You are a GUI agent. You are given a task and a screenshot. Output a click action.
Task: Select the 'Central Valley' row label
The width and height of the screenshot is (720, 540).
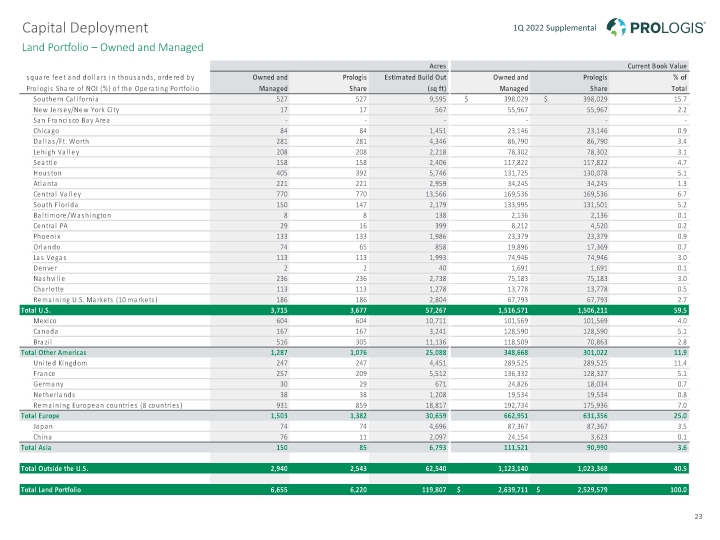[57, 194]
